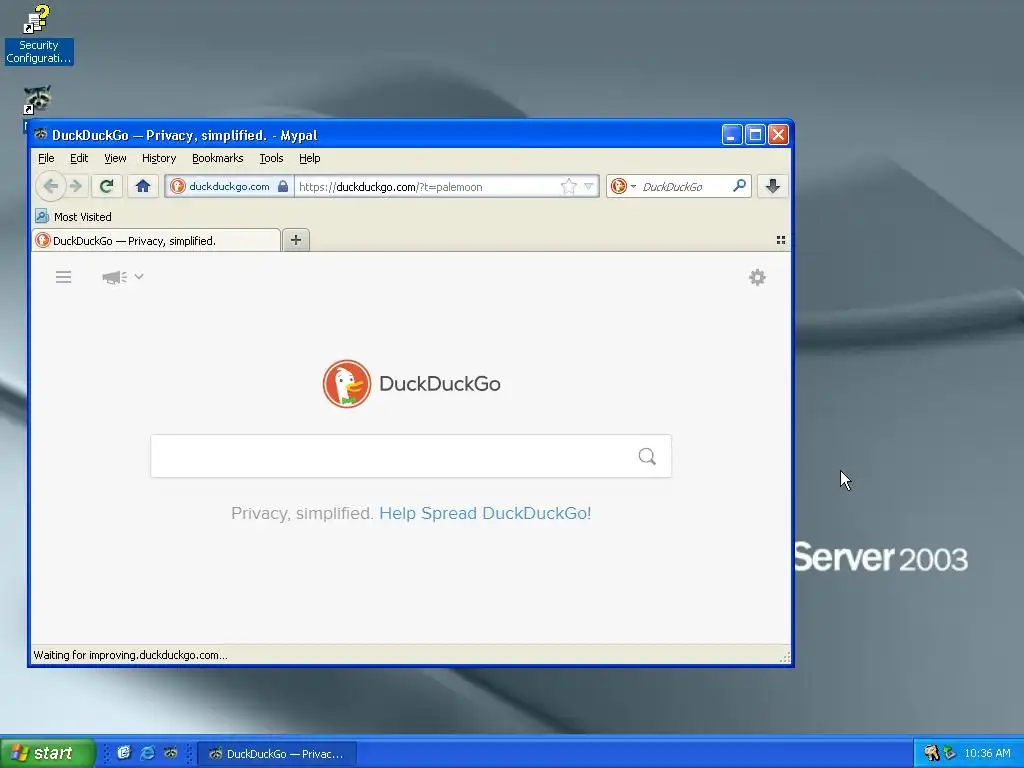Open the File menu

pos(46,158)
